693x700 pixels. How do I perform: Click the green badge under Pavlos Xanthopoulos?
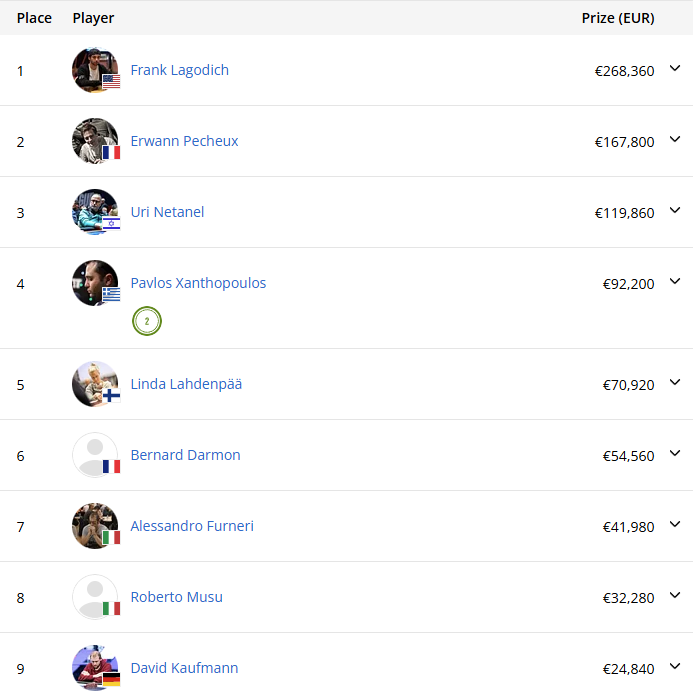tap(147, 321)
